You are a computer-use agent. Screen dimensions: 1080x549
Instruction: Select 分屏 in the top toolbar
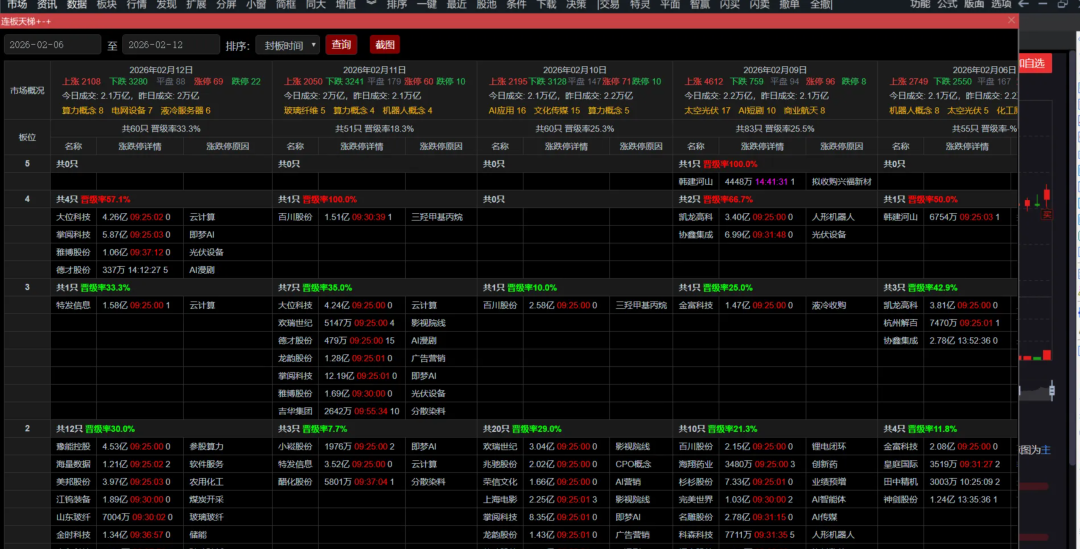(226, 4)
